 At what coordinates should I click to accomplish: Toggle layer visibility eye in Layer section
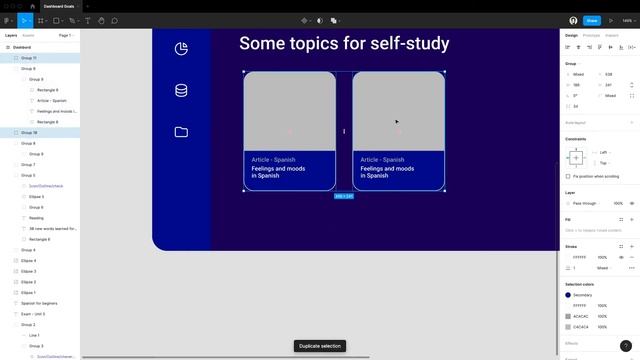pos(632,203)
